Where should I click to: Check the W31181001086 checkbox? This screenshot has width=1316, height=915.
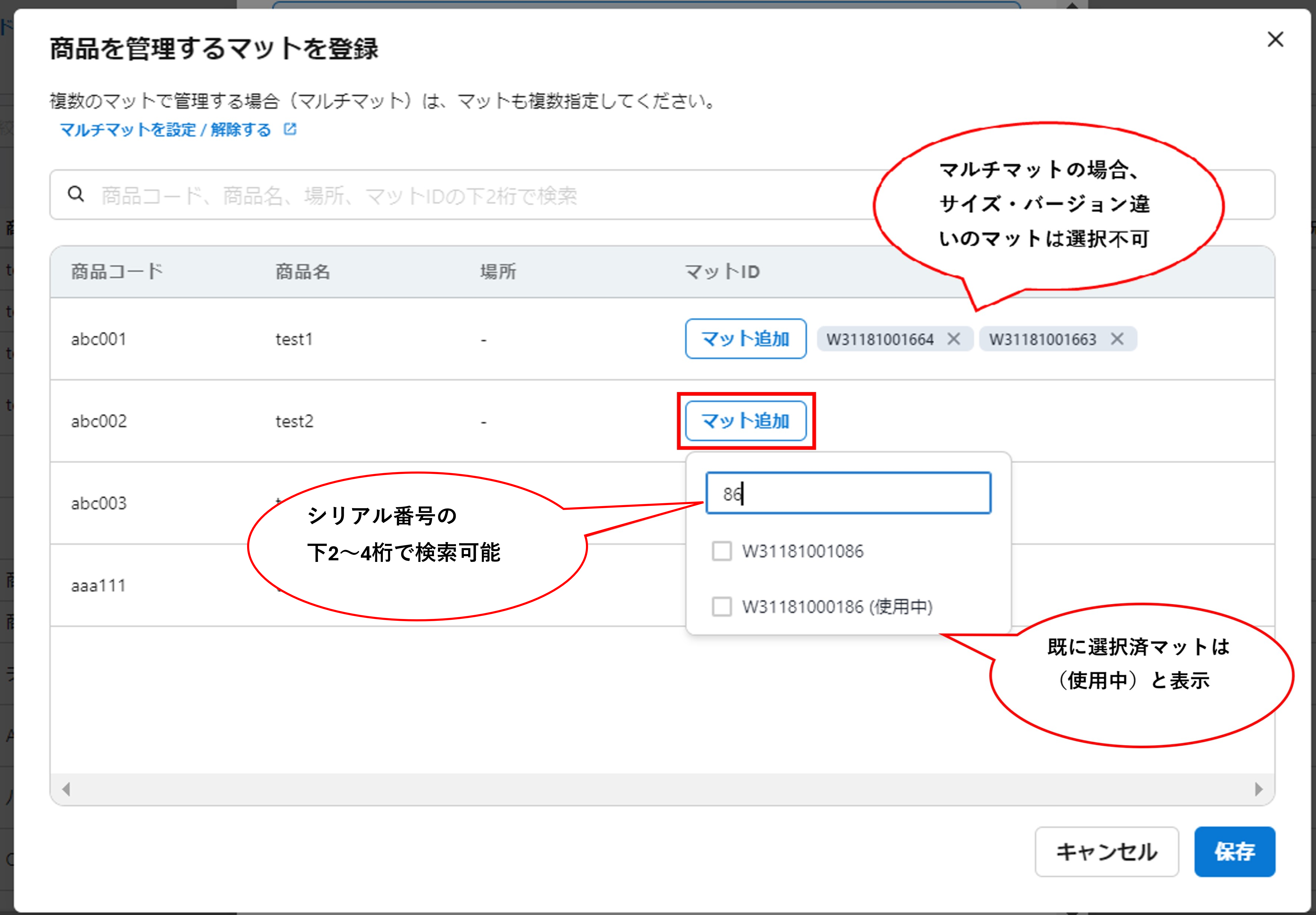(x=722, y=551)
